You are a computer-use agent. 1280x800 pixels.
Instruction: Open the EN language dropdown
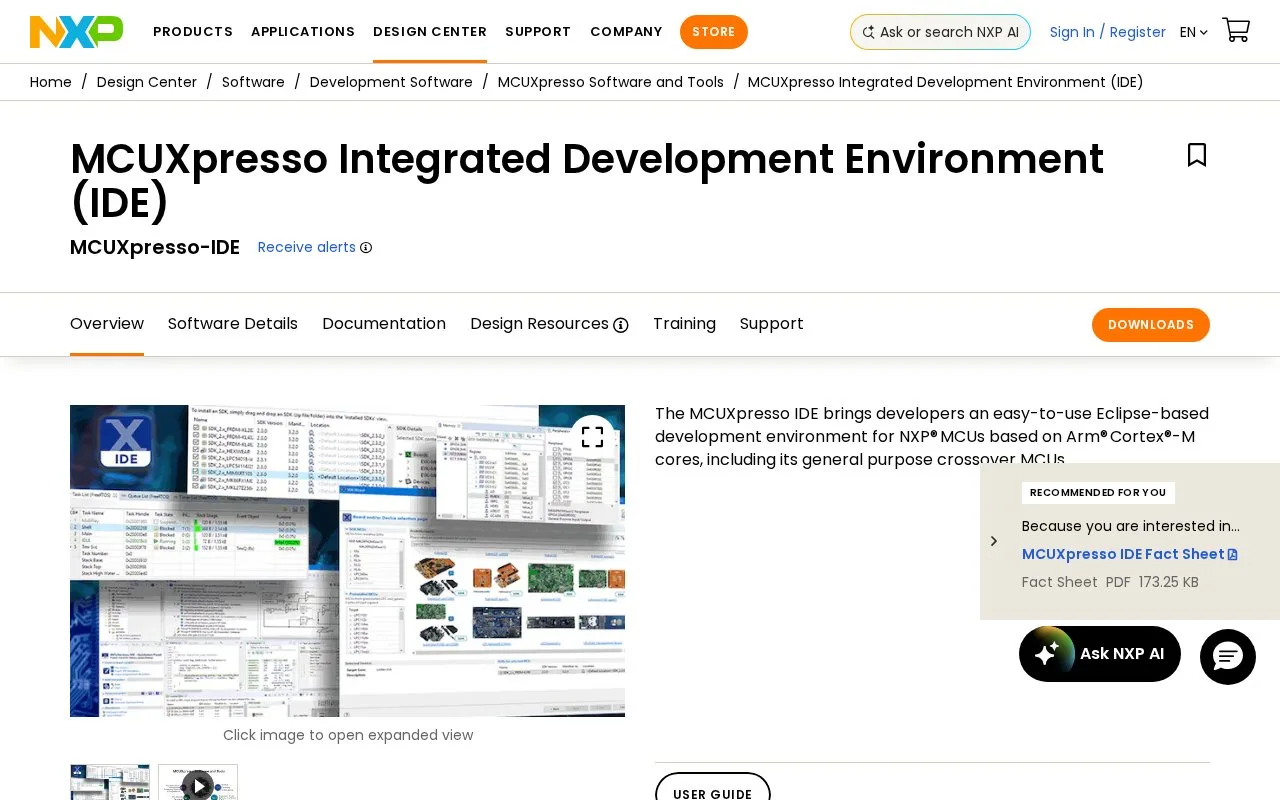tap(1194, 32)
